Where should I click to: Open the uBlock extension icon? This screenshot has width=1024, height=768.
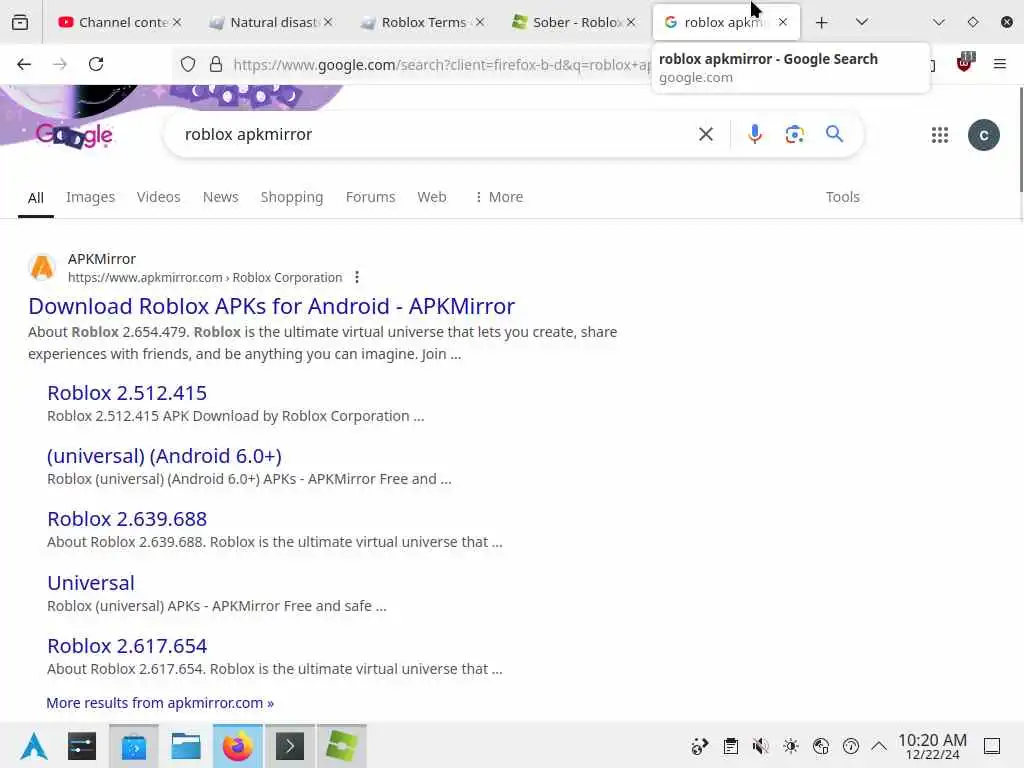coord(965,63)
